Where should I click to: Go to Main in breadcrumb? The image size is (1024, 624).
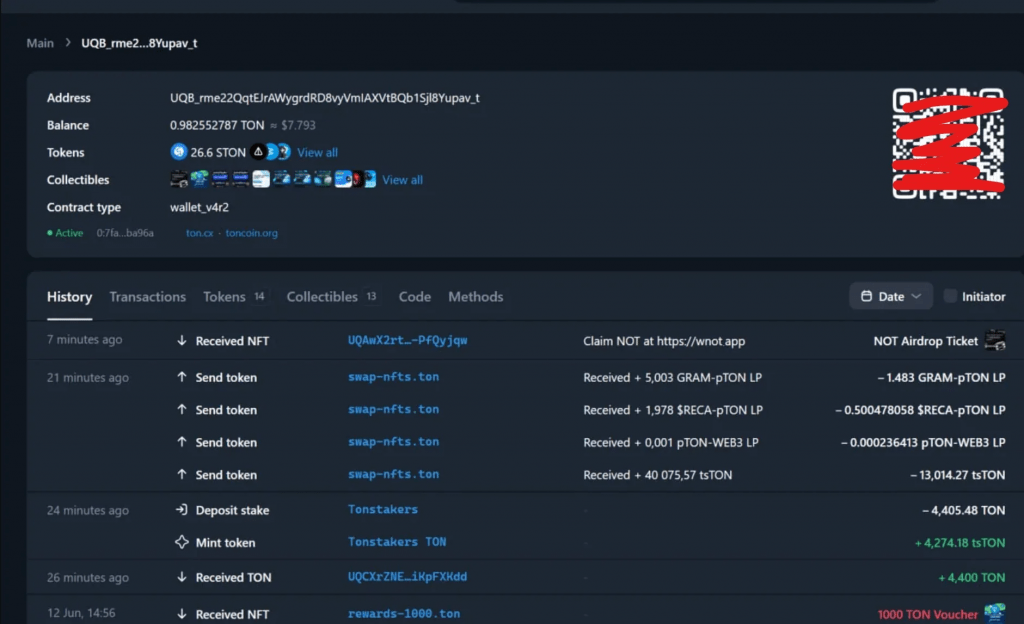40,43
